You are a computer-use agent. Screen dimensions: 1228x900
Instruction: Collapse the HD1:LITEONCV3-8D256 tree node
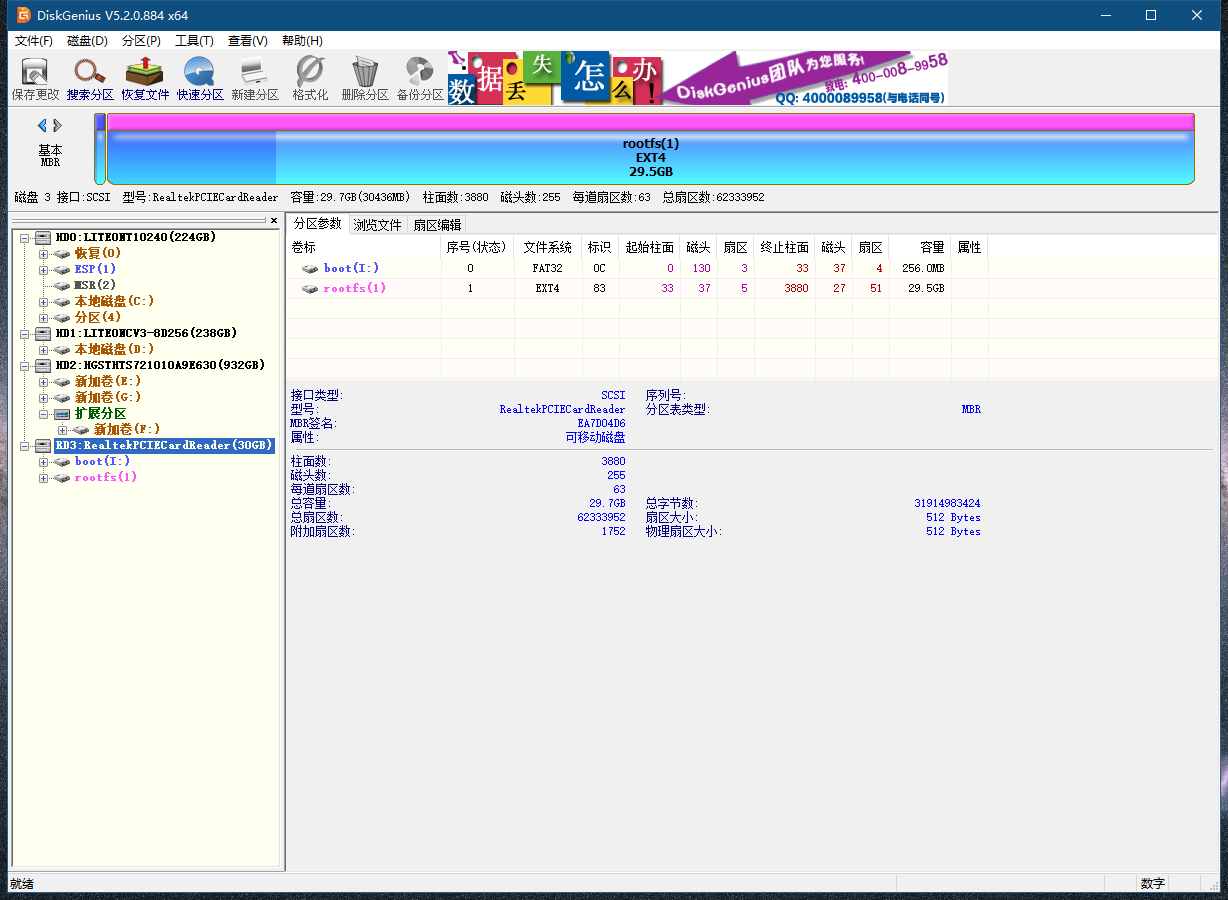pos(24,333)
